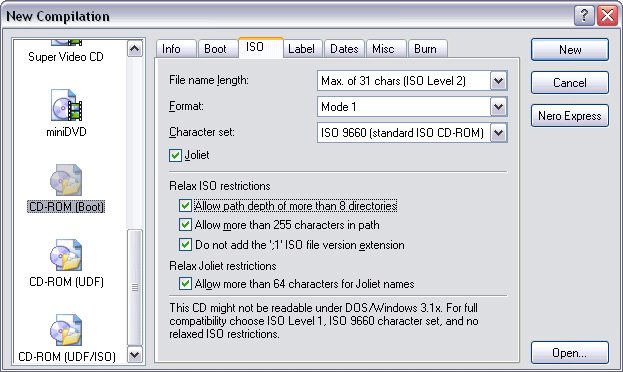Click the compilation list scrollbar thumb
The width and height of the screenshot is (623, 372).
pos(135,287)
